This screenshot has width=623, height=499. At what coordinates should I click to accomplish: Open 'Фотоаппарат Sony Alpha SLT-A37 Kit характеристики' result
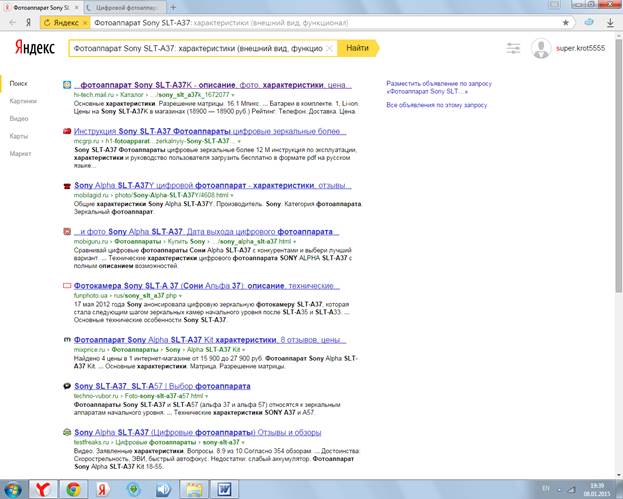tap(210, 340)
